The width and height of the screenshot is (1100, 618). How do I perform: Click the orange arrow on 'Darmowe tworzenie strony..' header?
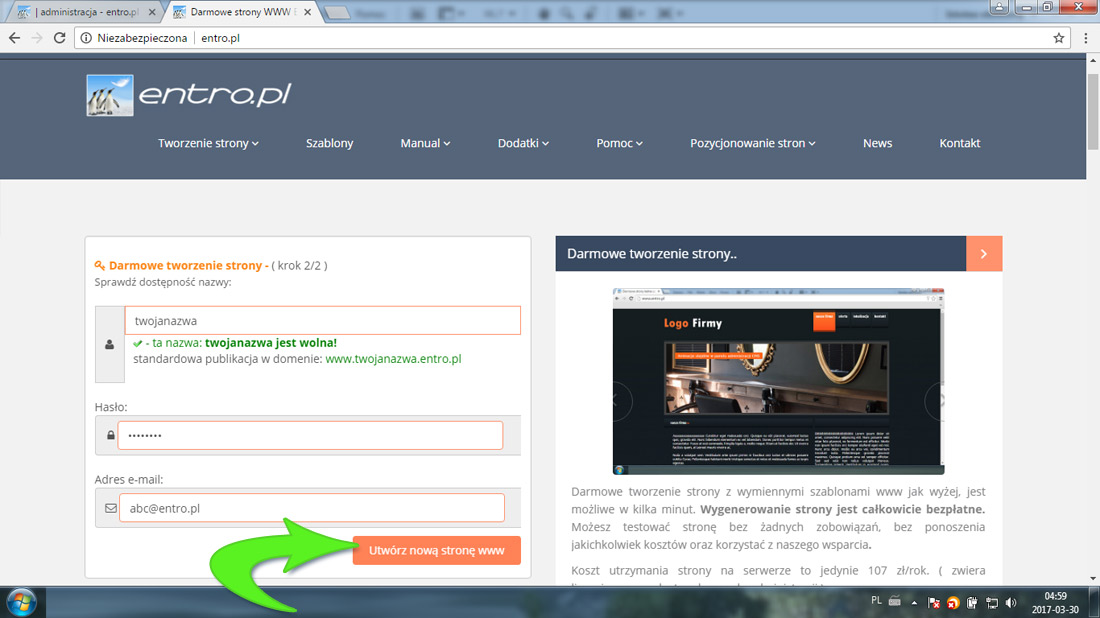click(984, 254)
